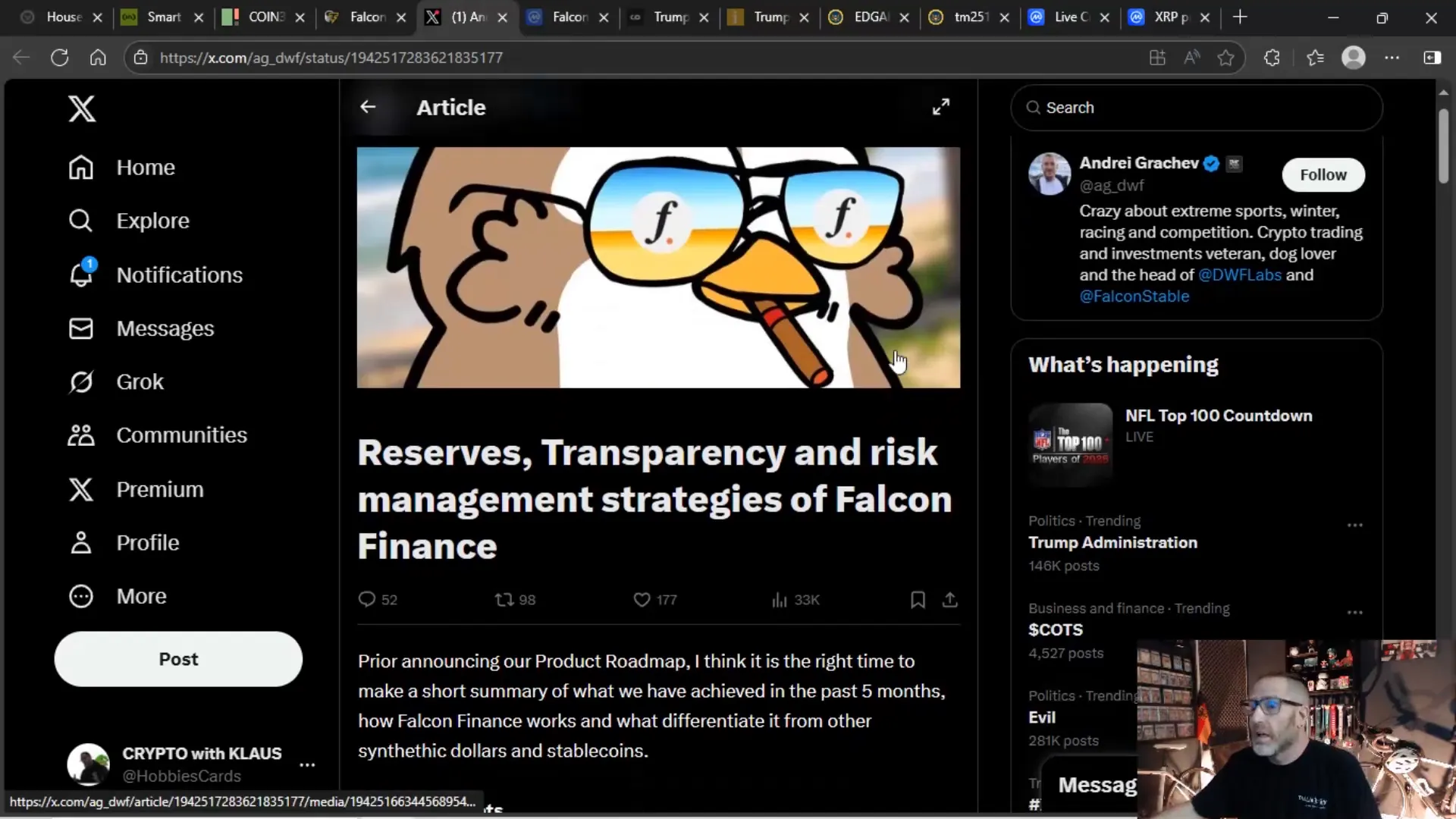
Task: Like the article with 177 likes
Action: click(655, 600)
